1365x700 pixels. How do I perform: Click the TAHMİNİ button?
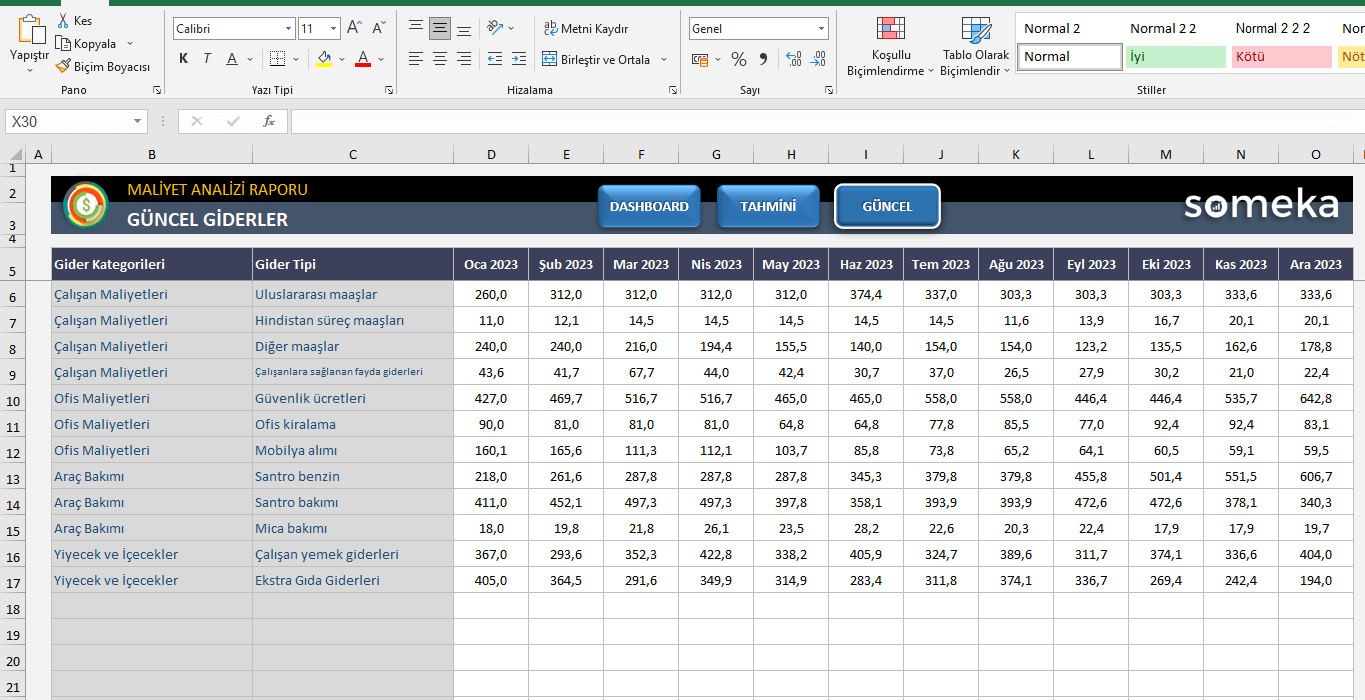coord(768,206)
